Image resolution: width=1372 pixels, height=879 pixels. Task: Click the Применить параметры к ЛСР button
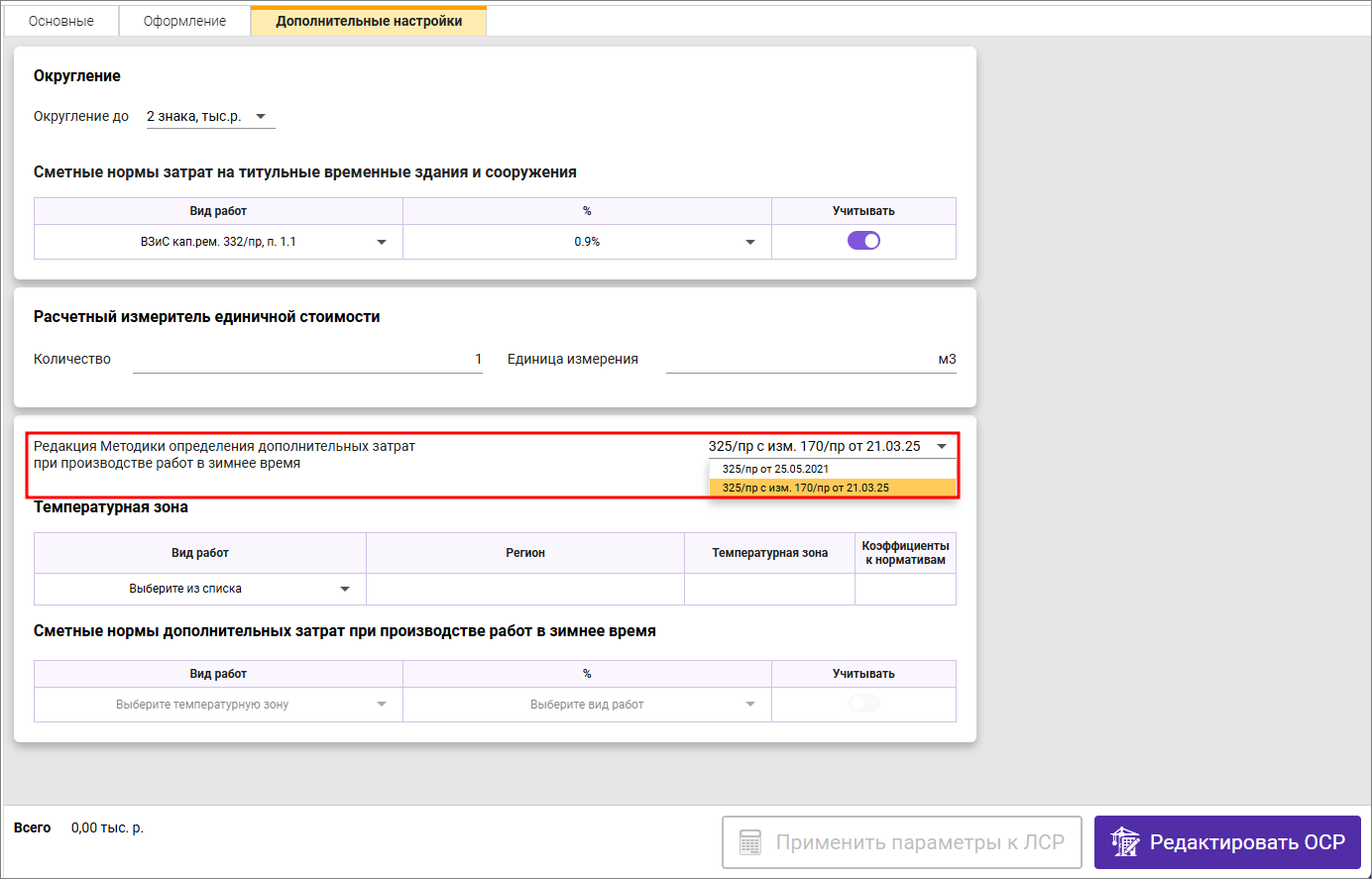pyautogui.click(x=901, y=842)
